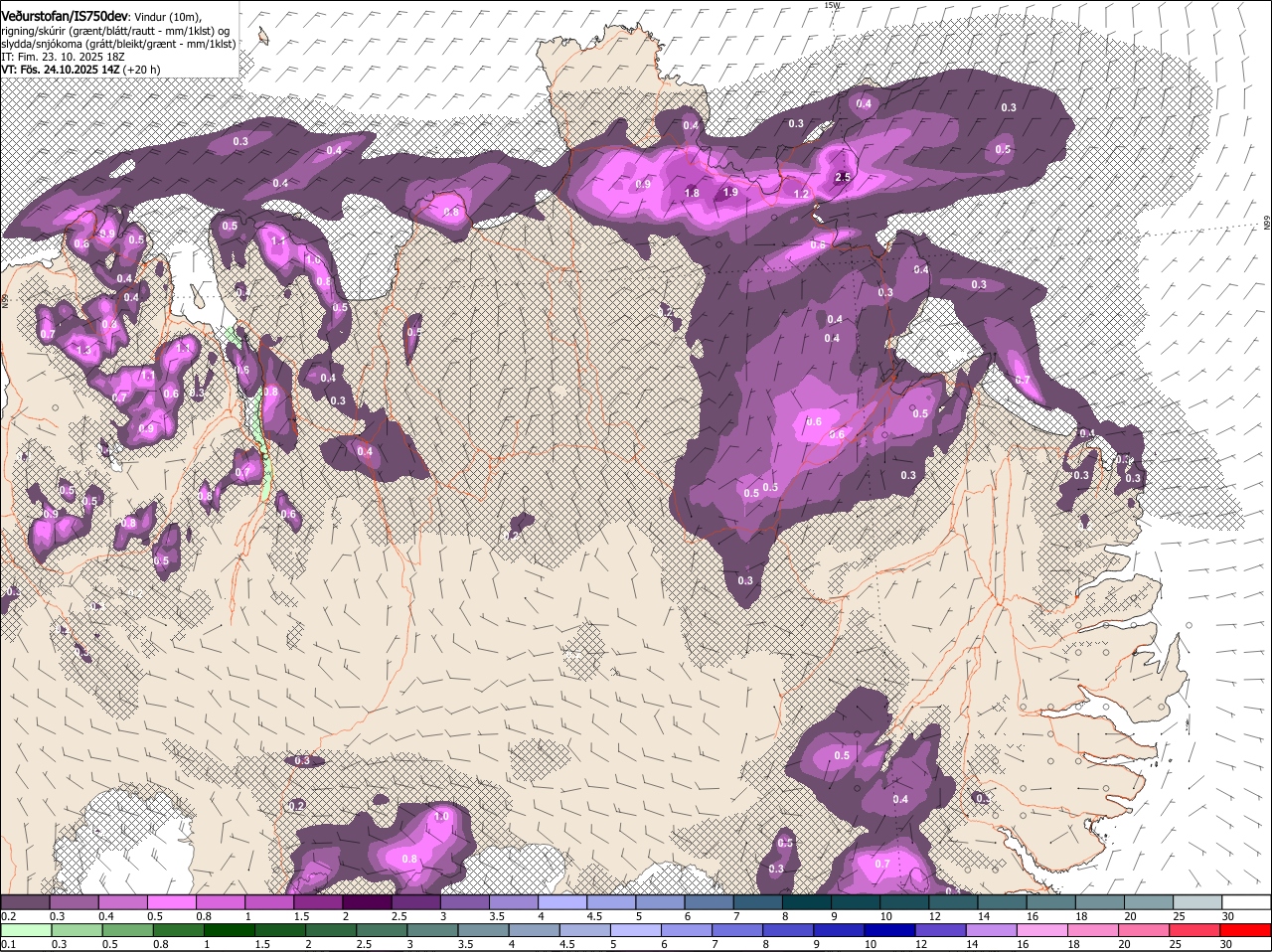
Task: Pick the darkest green swatch between 1 and 1.5
Action: click(229, 930)
